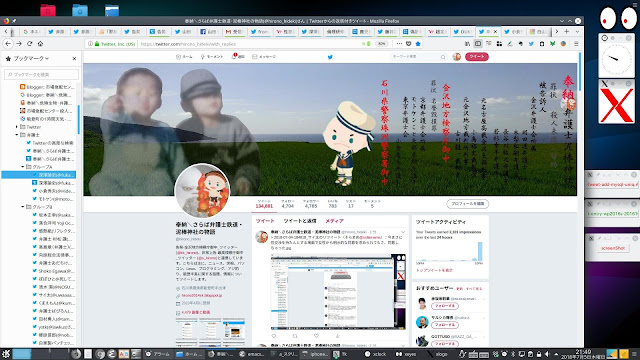Click the green padlock site security icon
Viewport: 640px width, 360px height.
coord(97,44)
